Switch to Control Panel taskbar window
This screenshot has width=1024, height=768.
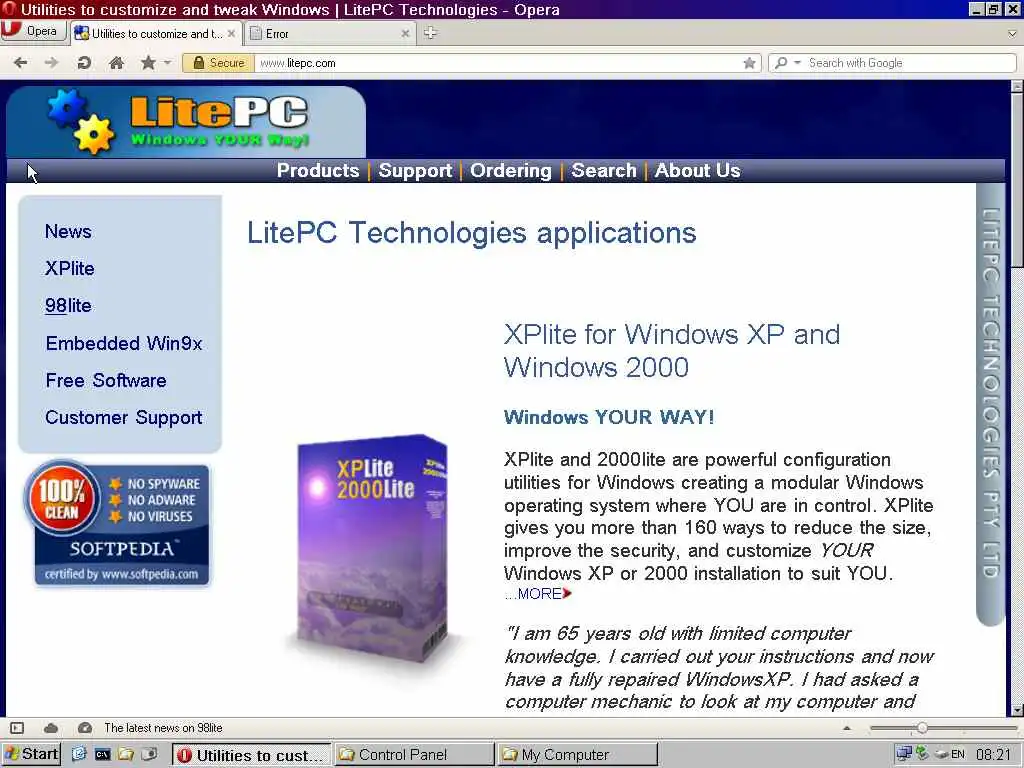(415, 755)
